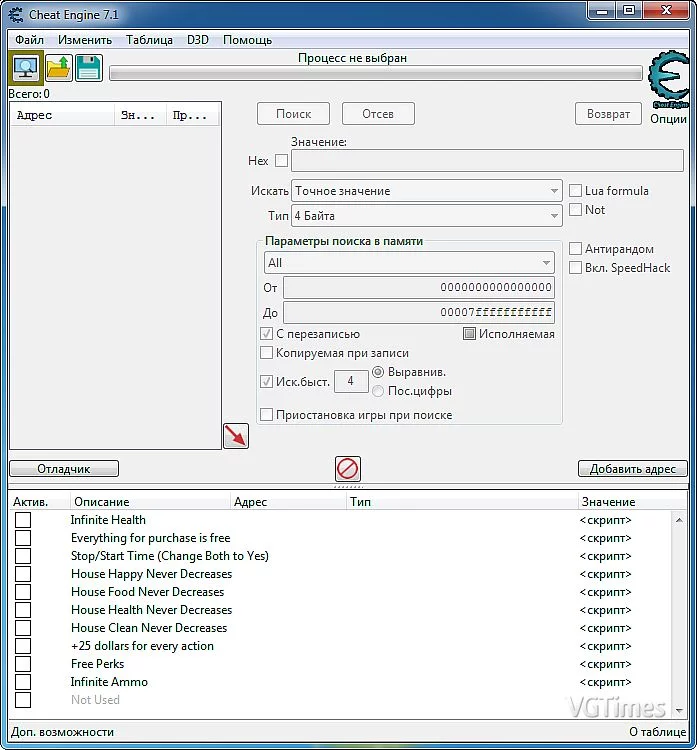Open the Изменить menu

coord(85,40)
